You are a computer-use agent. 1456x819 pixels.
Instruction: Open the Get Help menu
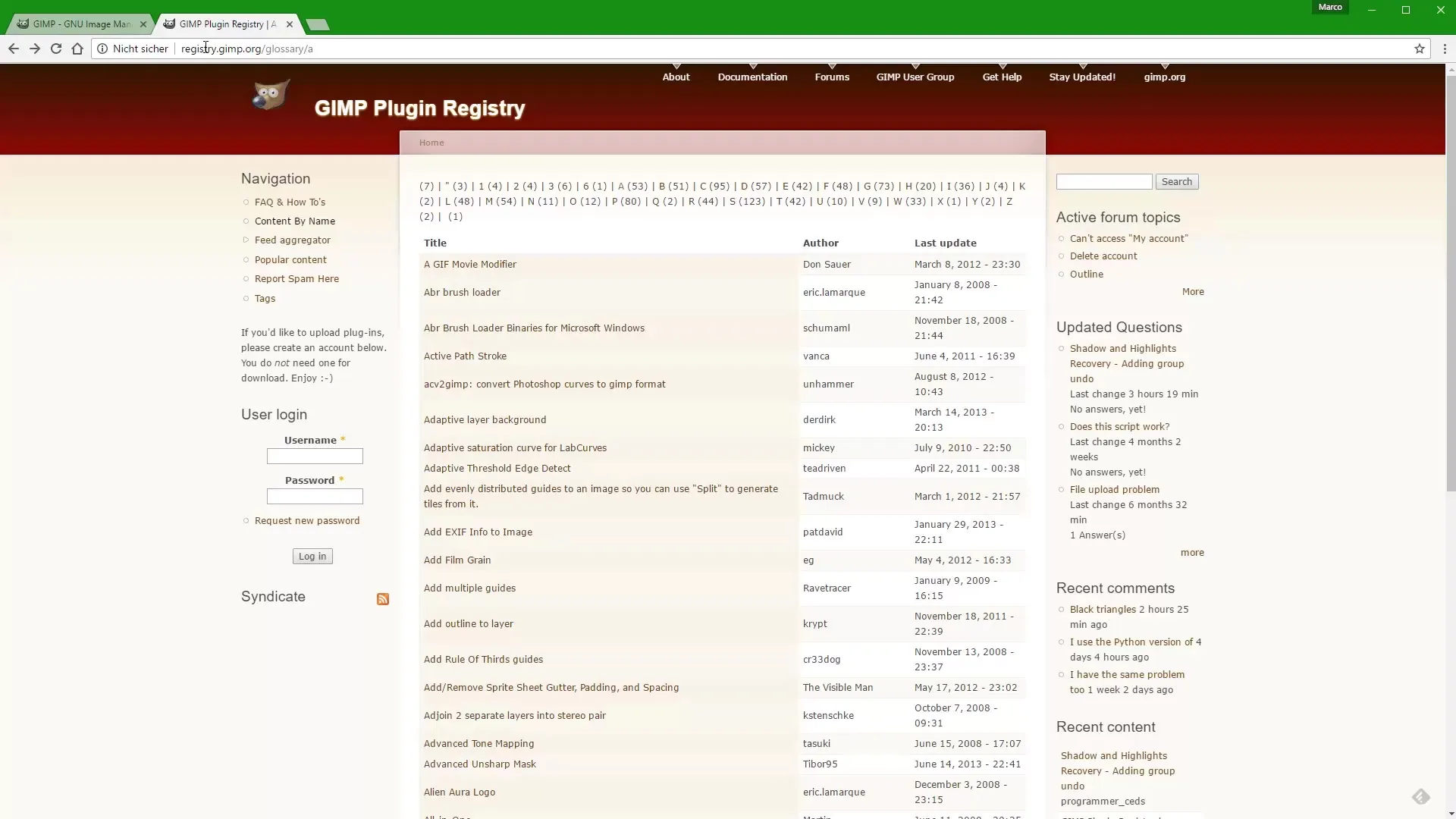pos(1002,77)
